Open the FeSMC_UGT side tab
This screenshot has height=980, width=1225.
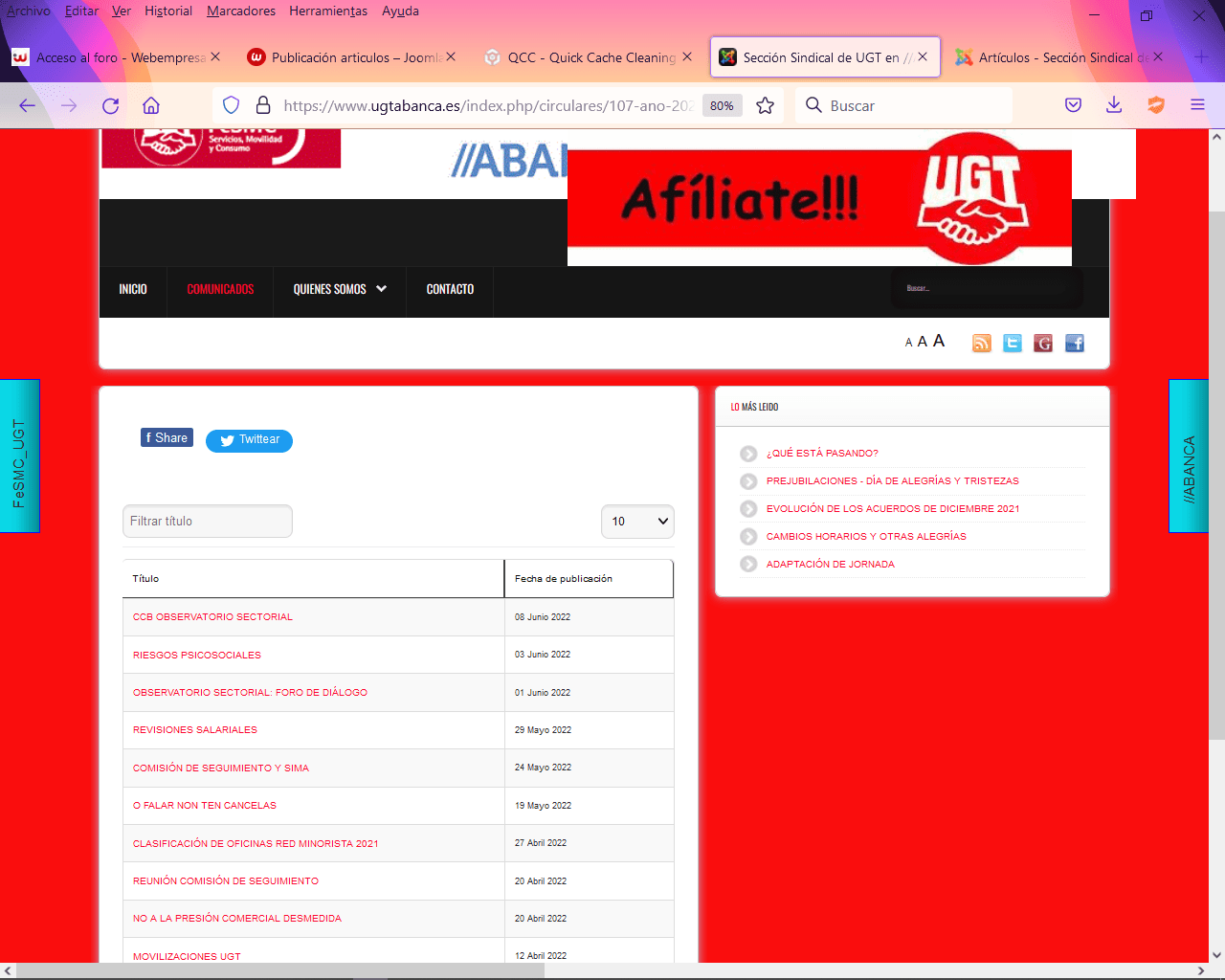click(x=19, y=456)
